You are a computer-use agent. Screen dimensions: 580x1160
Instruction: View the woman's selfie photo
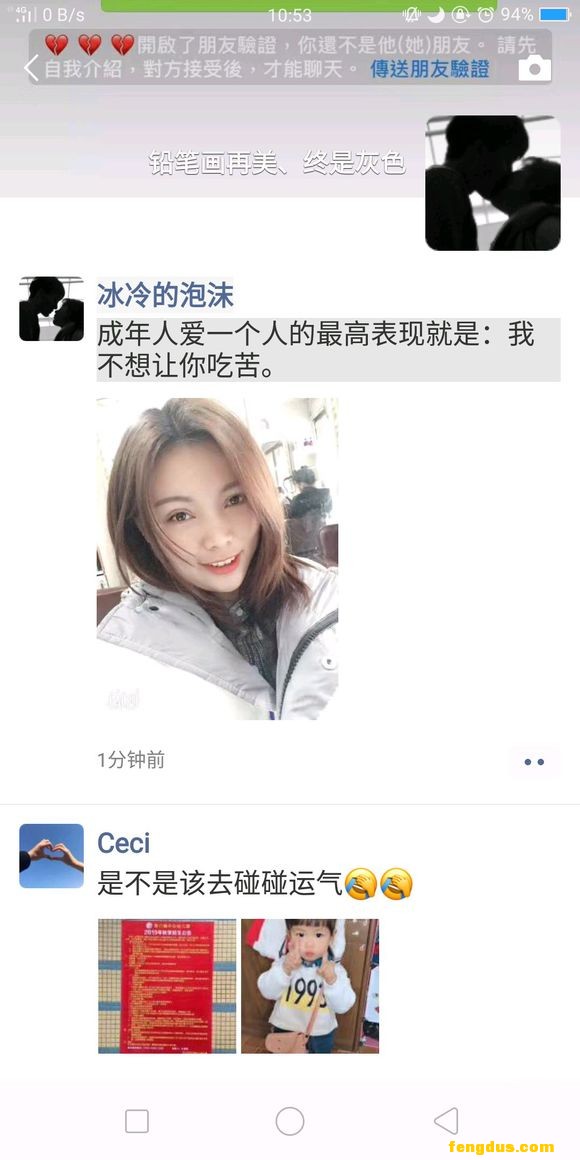218,559
